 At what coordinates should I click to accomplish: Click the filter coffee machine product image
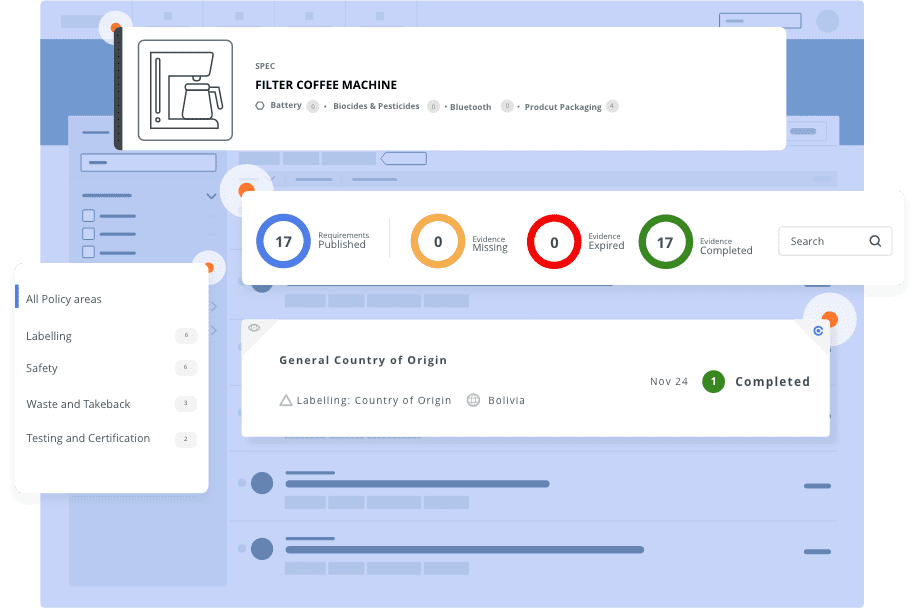click(x=185, y=90)
